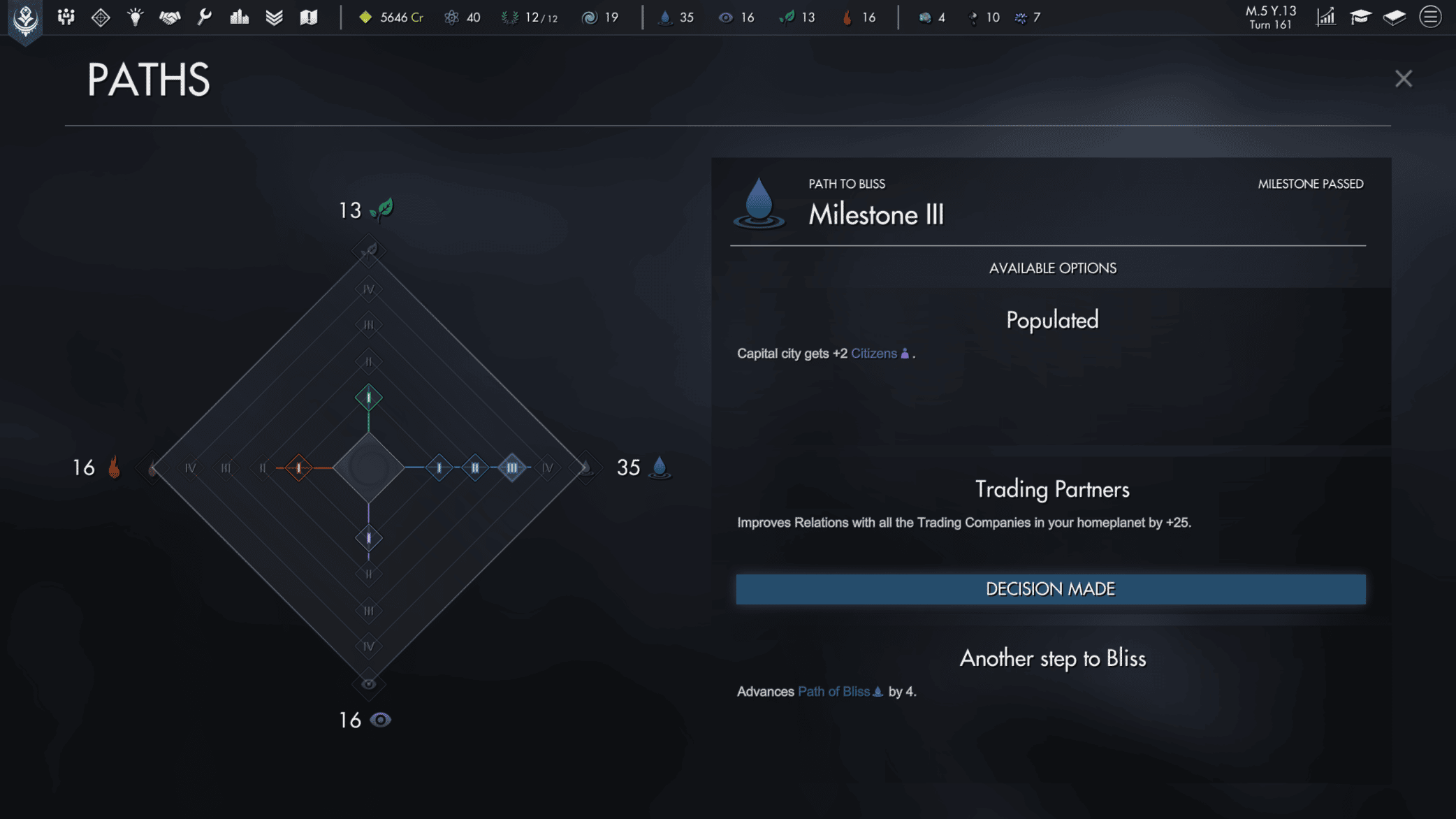The height and width of the screenshot is (819, 1456).
Task: Open the wrench tools menu
Action: click(204, 17)
